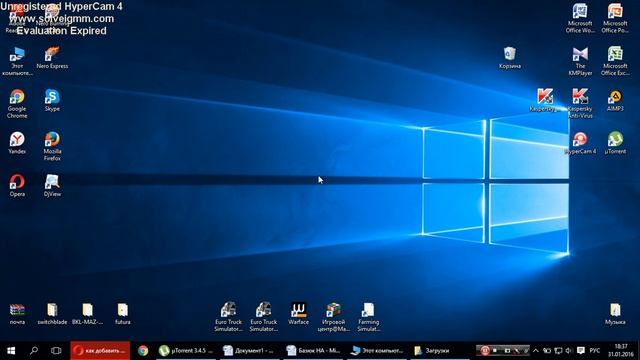Stop recording in the HyperCam taskbar toolbar
This screenshot has width=640, height=360.
click(x=495, y=351)
